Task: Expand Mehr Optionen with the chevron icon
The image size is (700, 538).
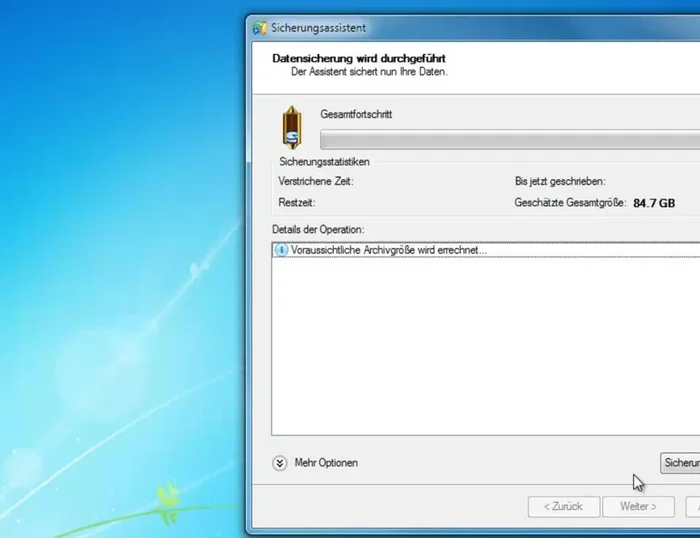Action: tap(280, 463)
